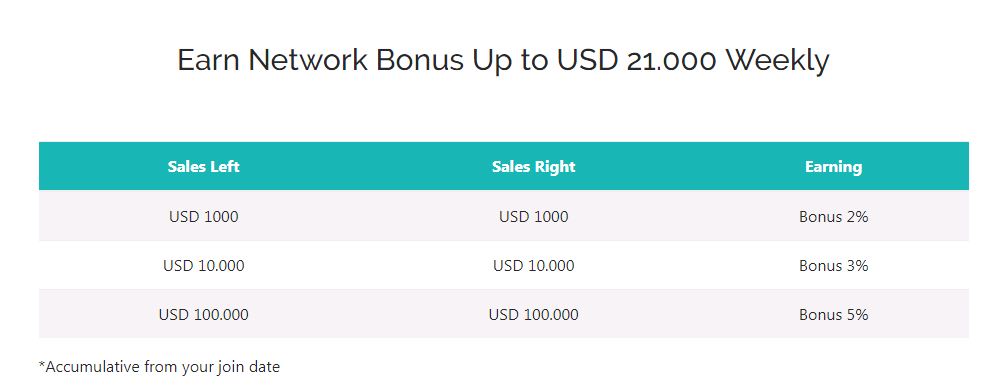Viewport: 995px width, 392px height.
Task: Click USD 100.000 in Sales Right column
Action: point(534,314)
